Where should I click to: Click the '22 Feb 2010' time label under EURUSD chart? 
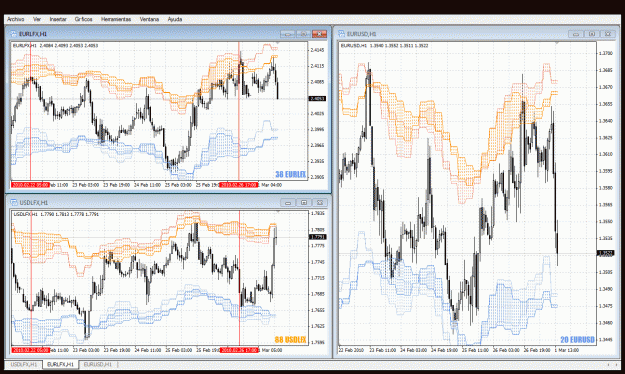pyautogui.click(x=351, y=350)
